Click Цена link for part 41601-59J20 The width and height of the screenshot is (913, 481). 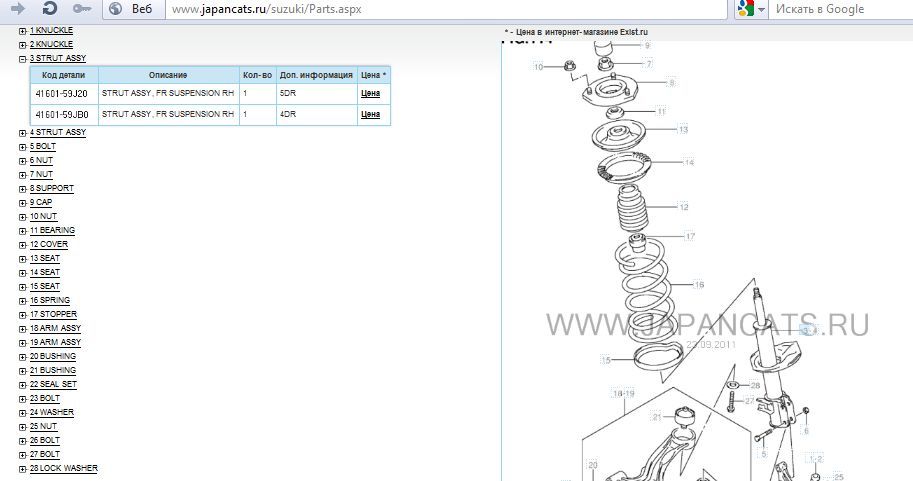(370, 93)
